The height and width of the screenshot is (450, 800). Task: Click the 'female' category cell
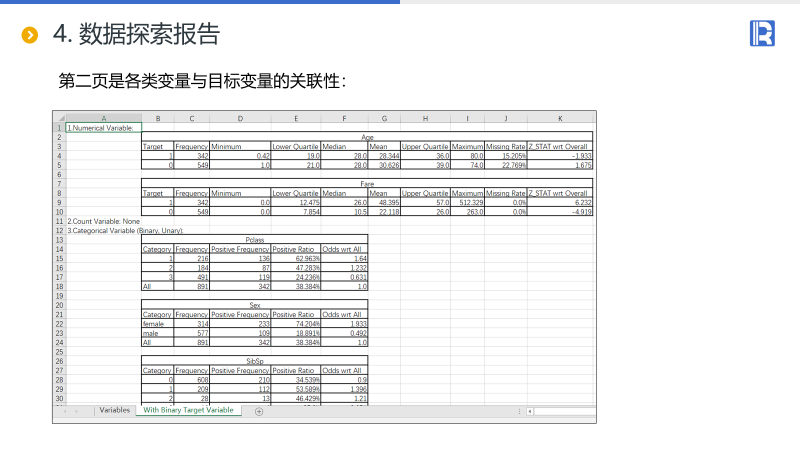[158, 324]
